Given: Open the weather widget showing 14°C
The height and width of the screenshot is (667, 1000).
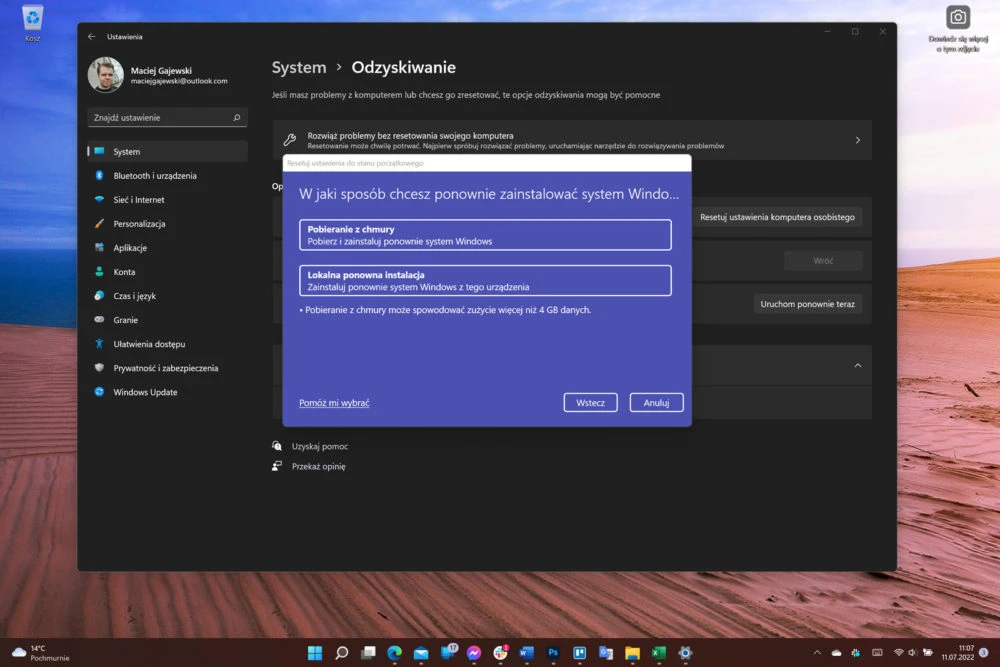Looking at the screenshot, I should click(x=41, y=653).
